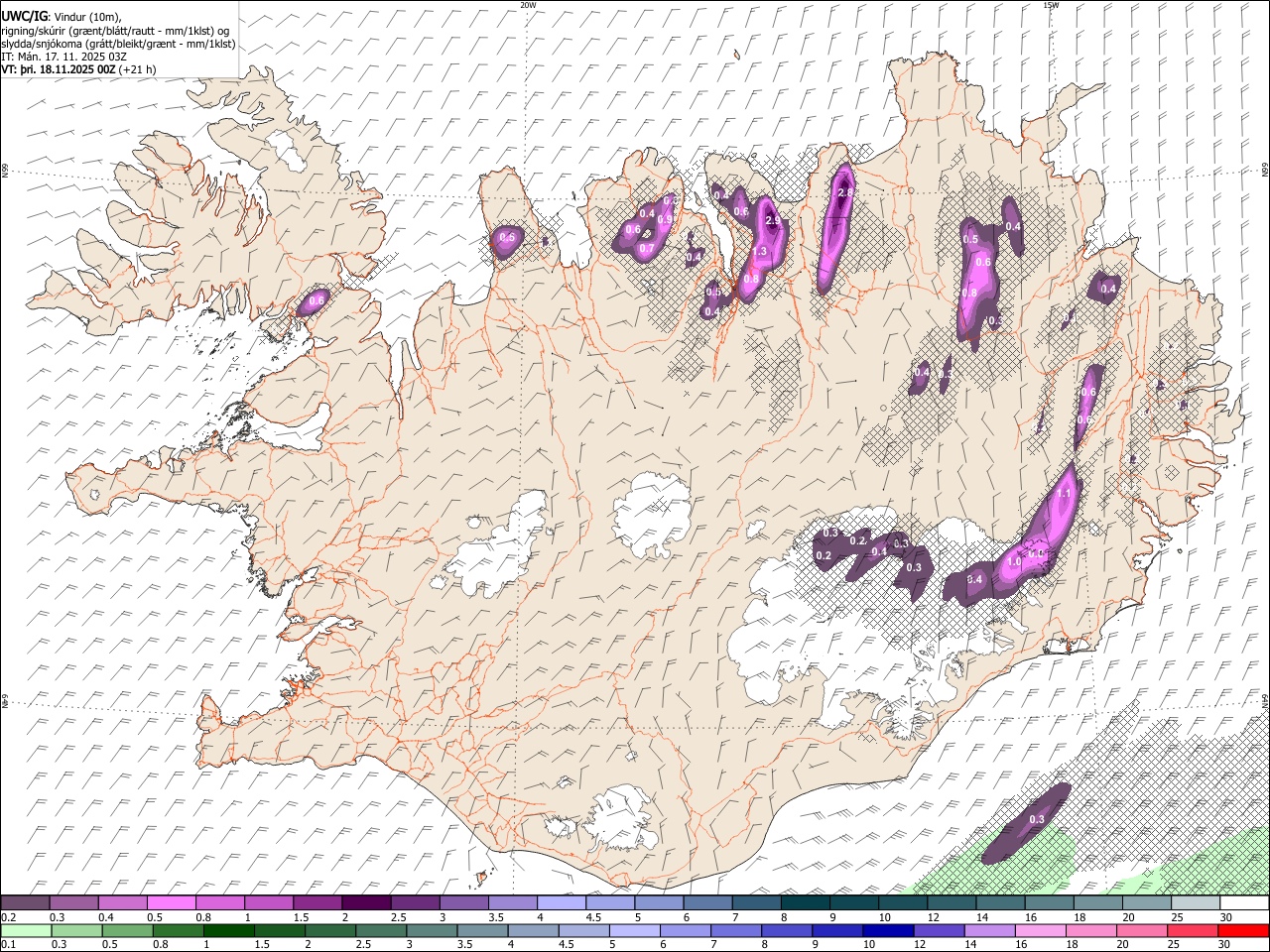Pick the bright pink top-row swatch labeled 0.5

tap(172, 902)
